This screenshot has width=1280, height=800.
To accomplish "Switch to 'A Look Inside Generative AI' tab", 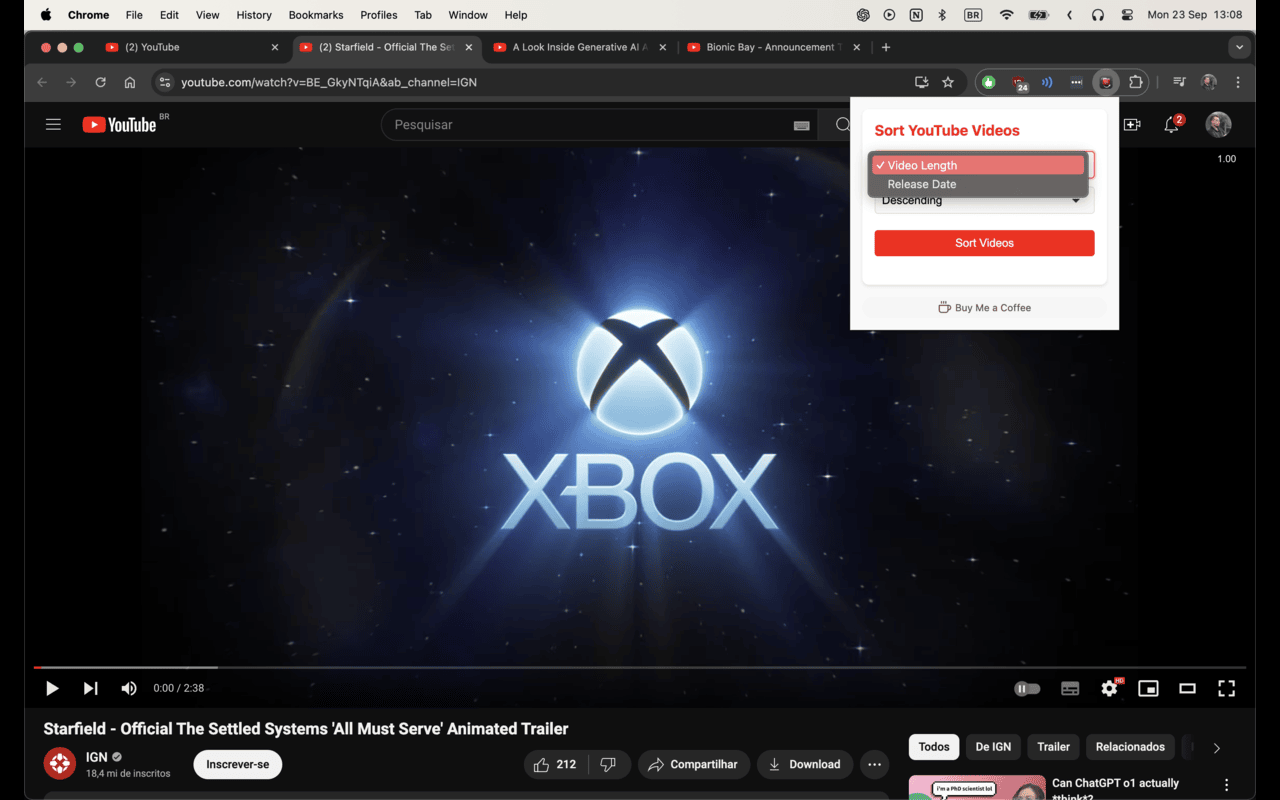I will point(580,47).
